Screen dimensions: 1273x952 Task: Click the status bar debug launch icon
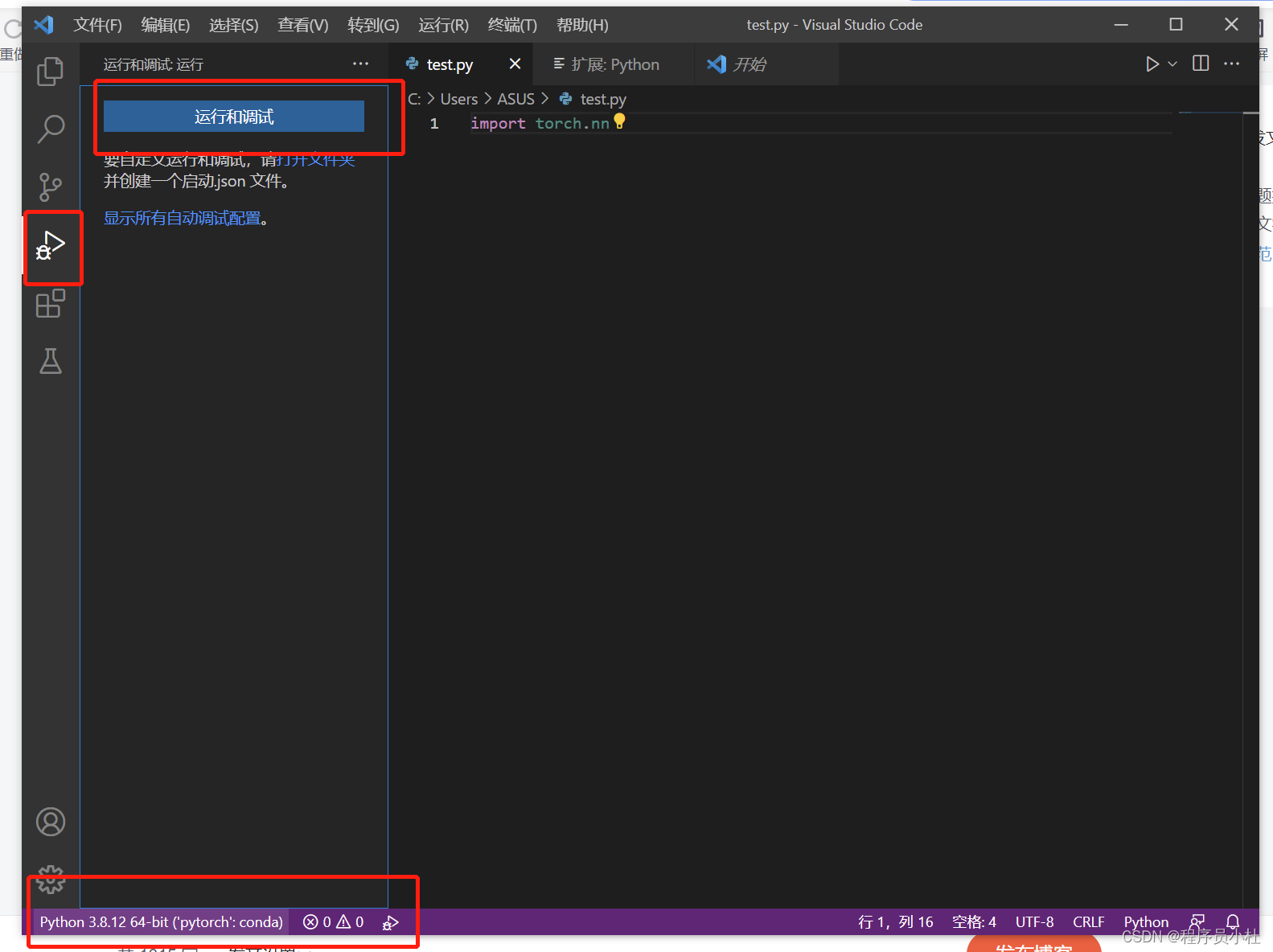pos(391,923)
